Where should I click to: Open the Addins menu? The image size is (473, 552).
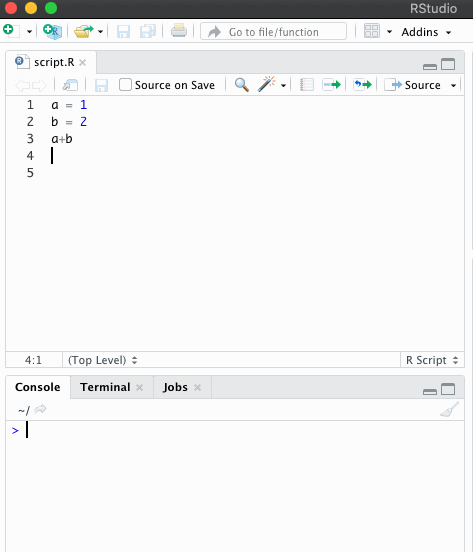coord(426,32)
